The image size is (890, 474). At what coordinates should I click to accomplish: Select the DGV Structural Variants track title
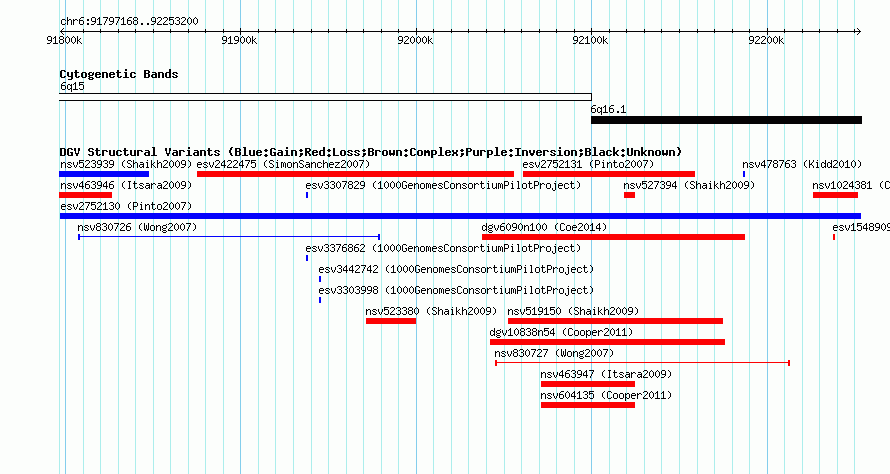[371, 152]
